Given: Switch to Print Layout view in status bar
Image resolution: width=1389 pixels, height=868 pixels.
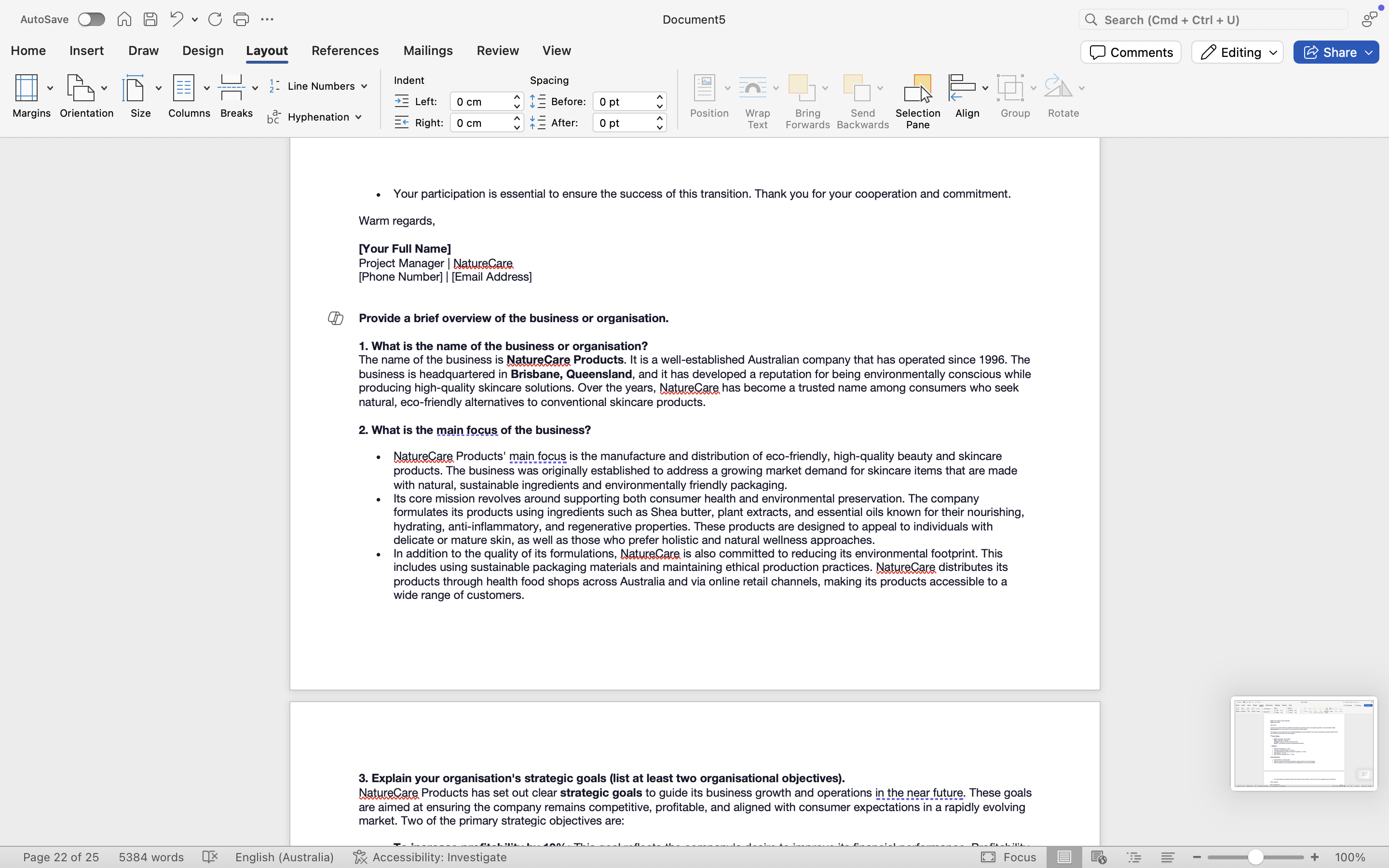Looking at the screenshot, I should coord(1064,857).
